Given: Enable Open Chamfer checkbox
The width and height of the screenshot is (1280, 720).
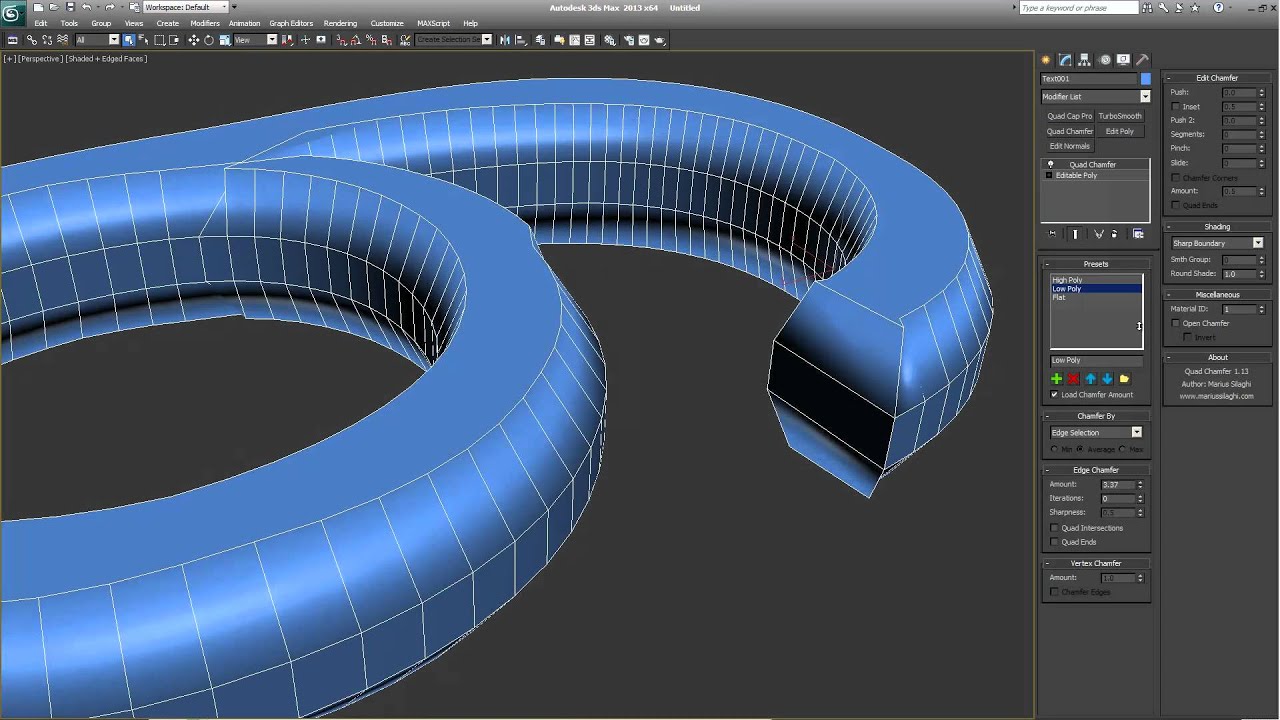Looking at the screenshot, I should [x=1176, y=323].
